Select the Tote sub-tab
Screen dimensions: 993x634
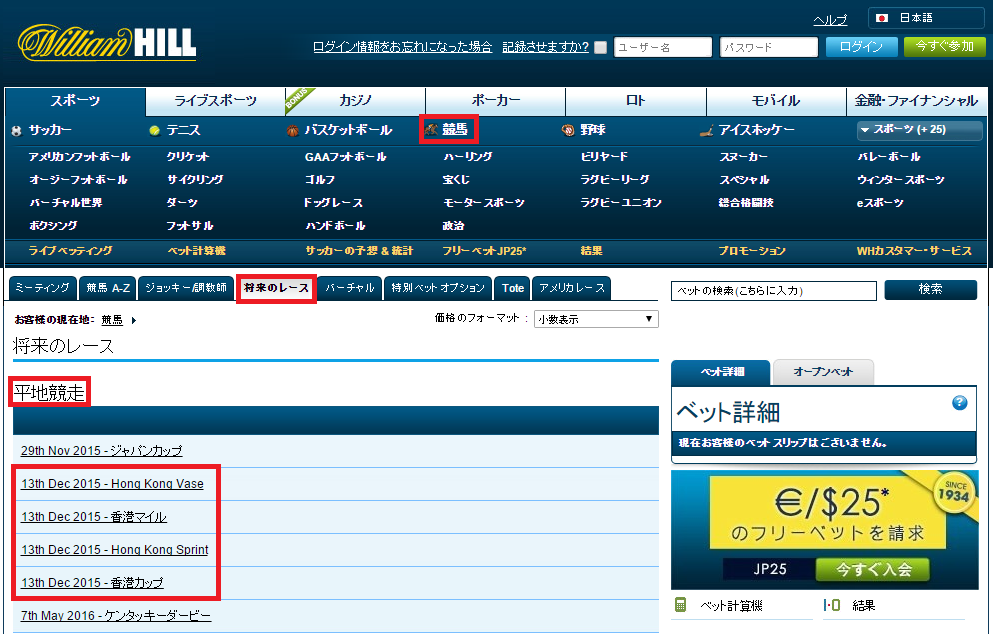(x=512, y=288)
